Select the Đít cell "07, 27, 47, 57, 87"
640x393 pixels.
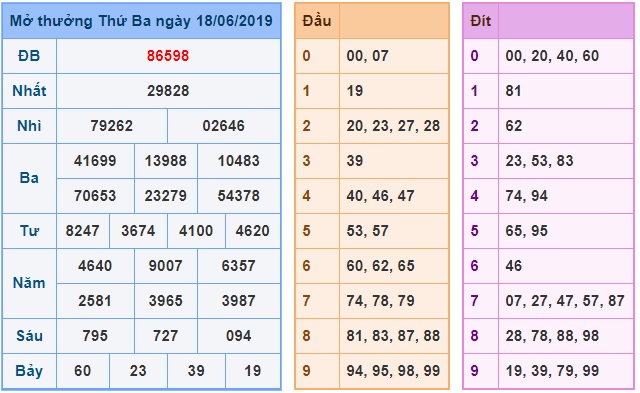(x=565, y=301)
